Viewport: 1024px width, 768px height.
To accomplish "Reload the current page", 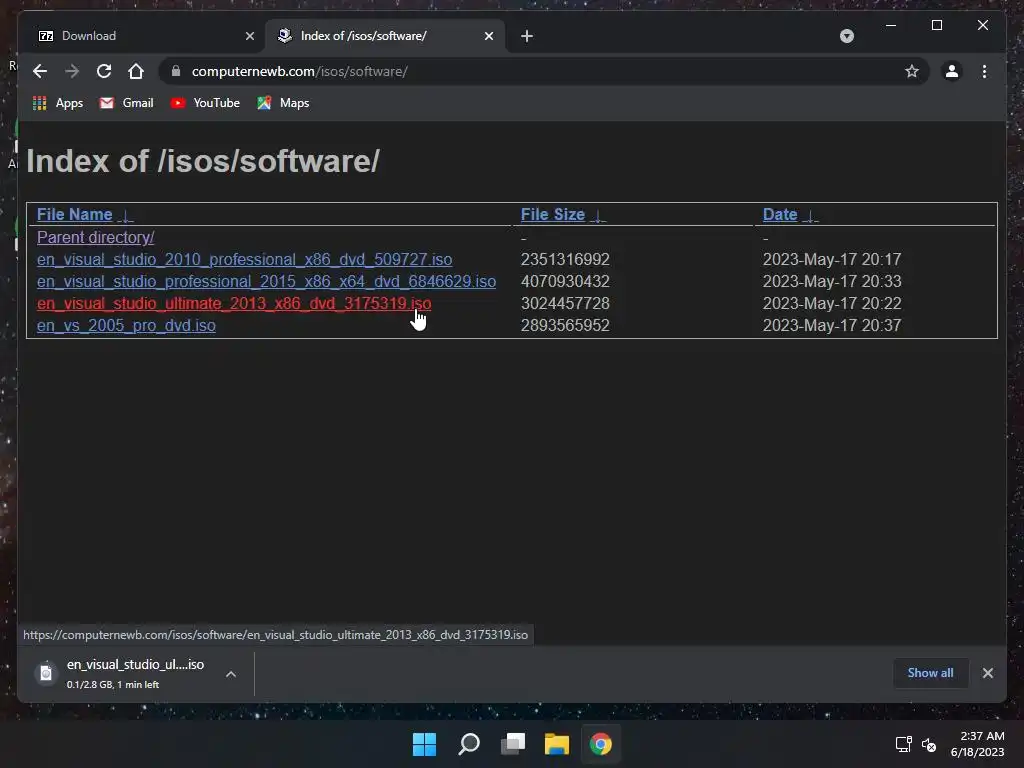I will 104,71.
